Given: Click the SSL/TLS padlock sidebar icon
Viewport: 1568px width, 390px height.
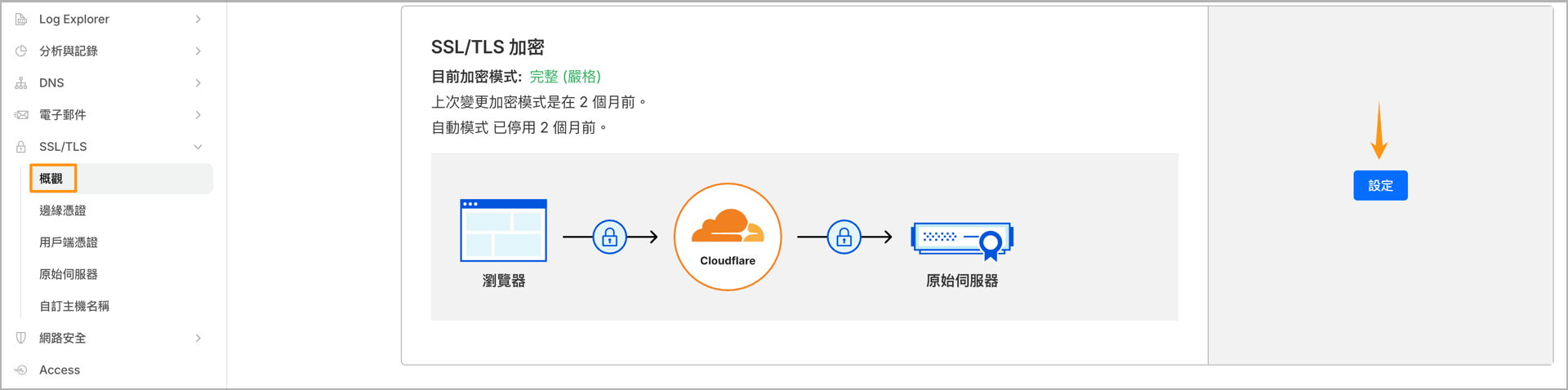Looking at the screenshot, I should [x=21, y=147].
